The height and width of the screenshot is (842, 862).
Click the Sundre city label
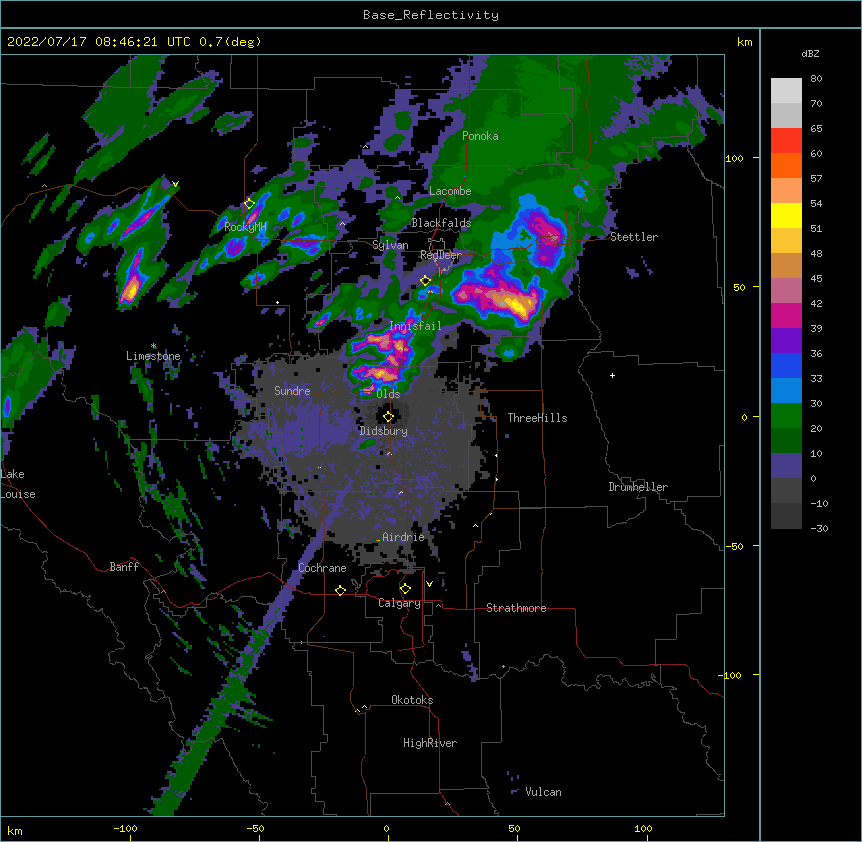(292, 391)
